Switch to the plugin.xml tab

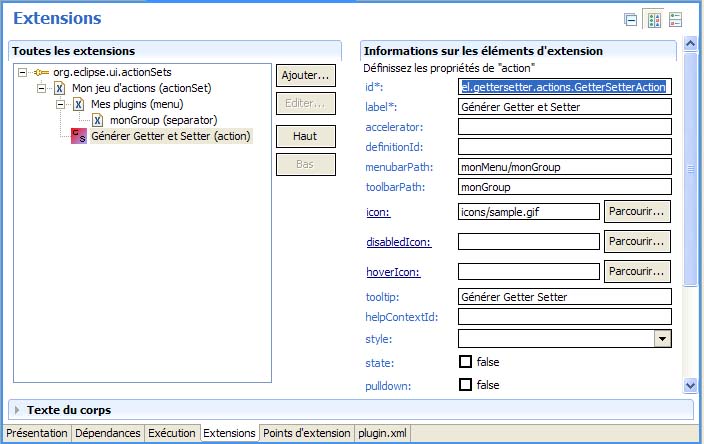(x=381, y=433)
